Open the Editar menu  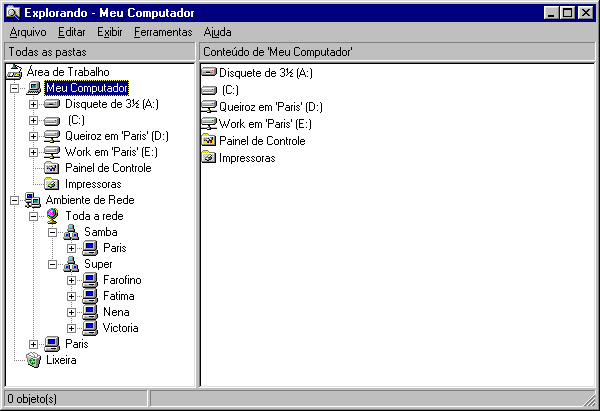[x=72, y=32]
